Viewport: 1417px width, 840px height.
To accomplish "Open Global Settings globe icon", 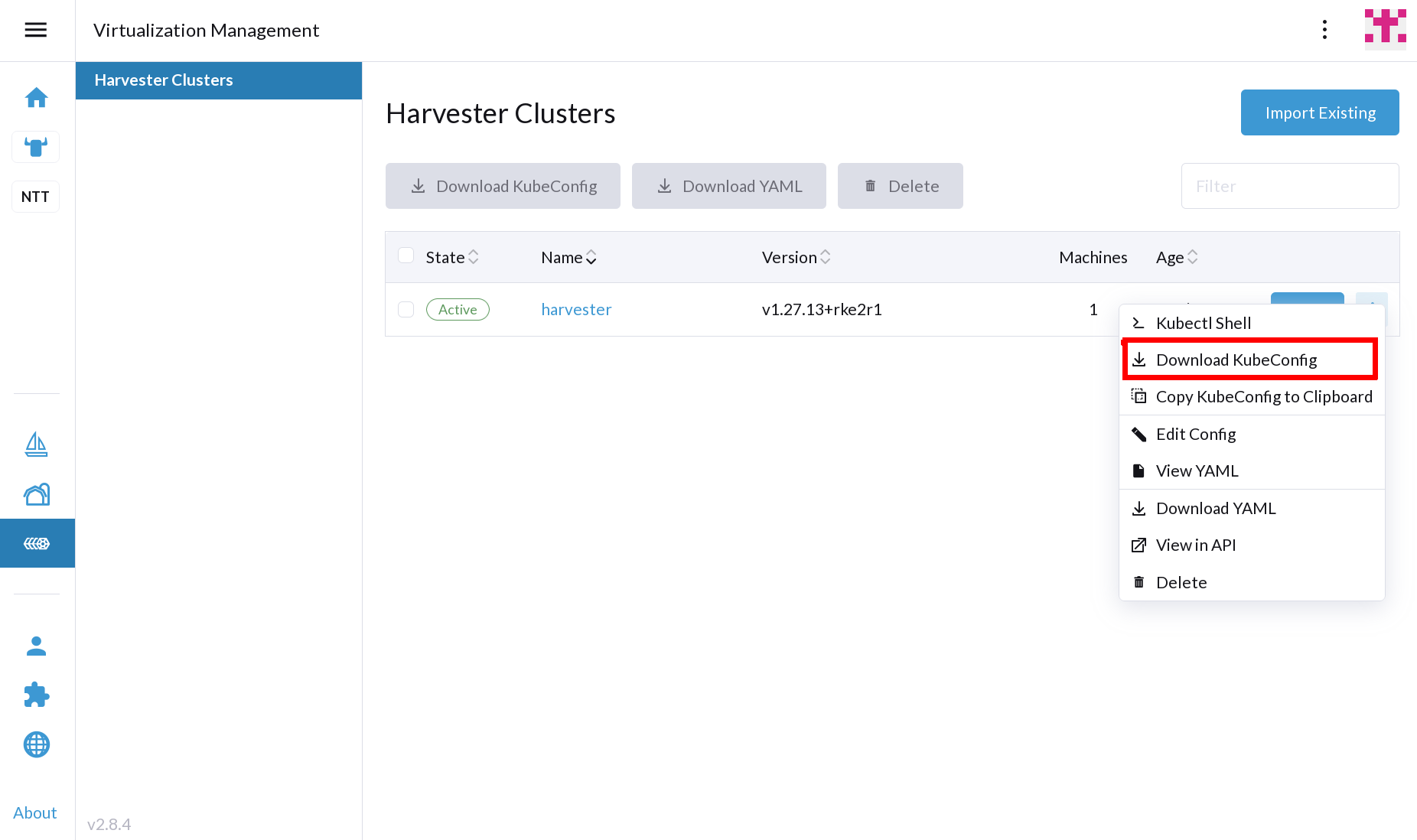I will (36, 744).
